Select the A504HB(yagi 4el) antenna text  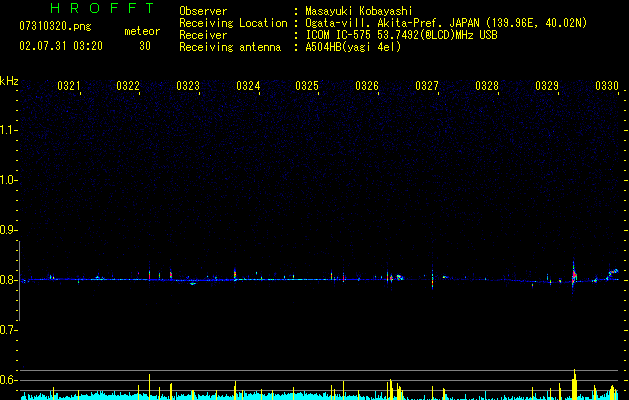pyautogui.click(x=353, y=47)
